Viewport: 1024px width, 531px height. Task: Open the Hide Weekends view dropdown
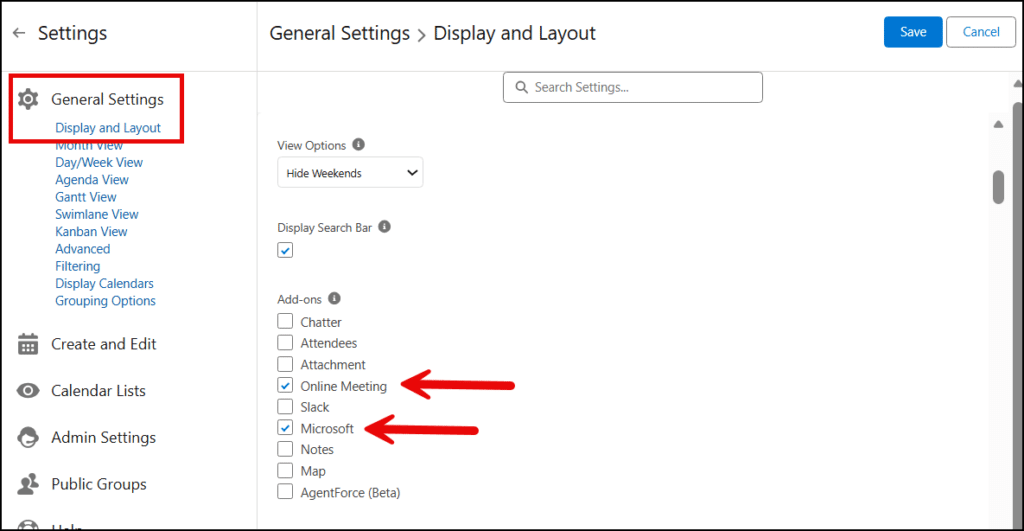tap(350, 173)
